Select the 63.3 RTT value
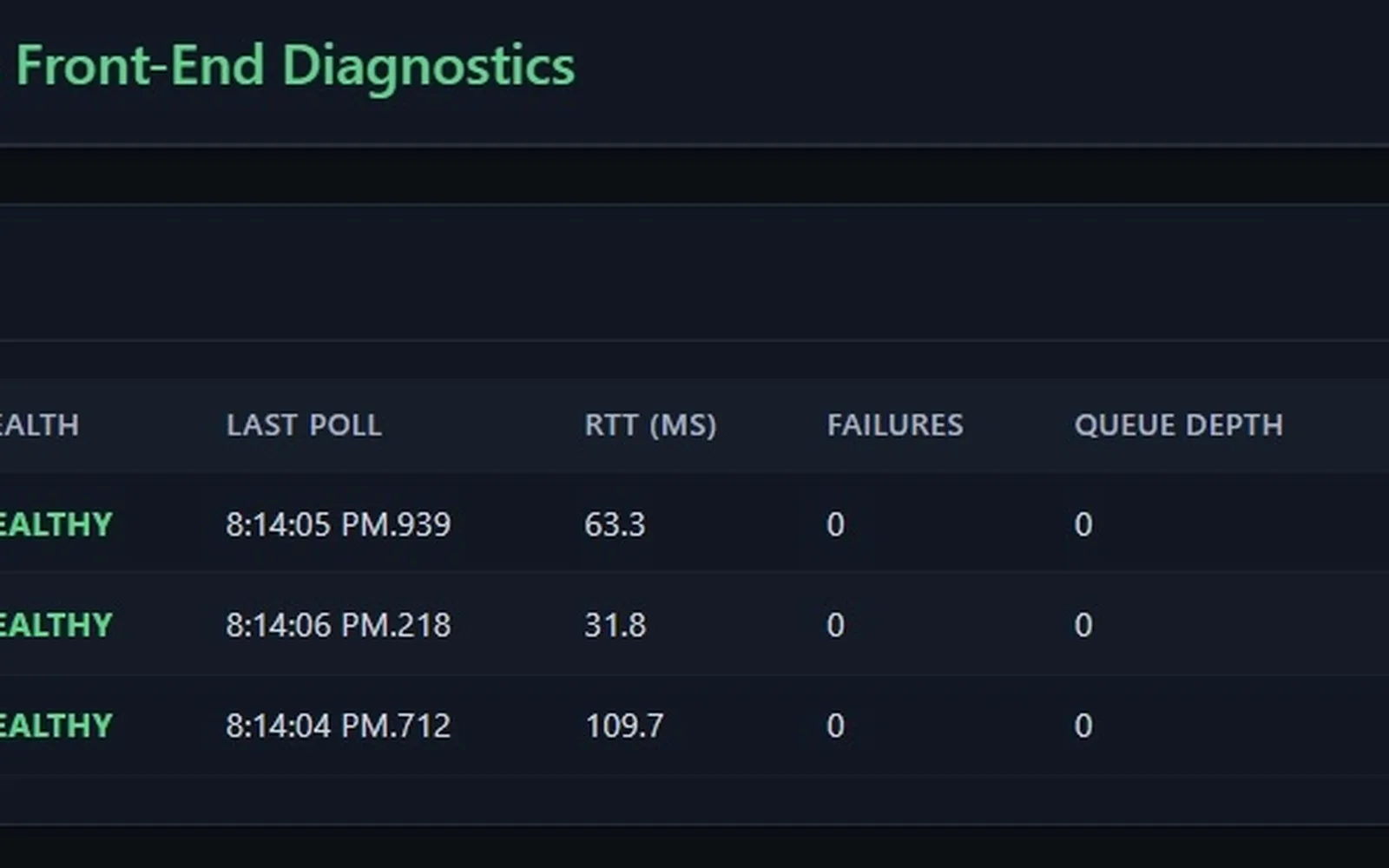 coord(615,524)
